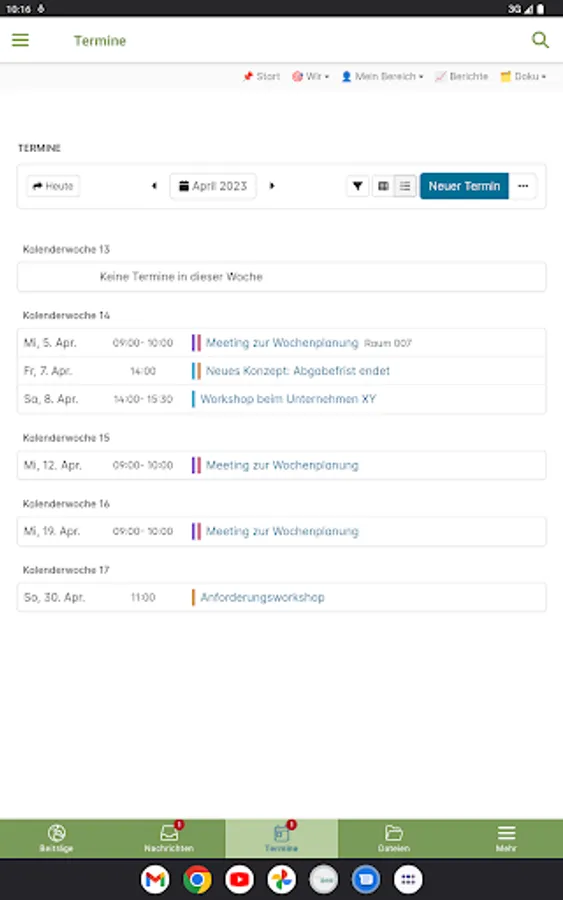Open the hamburger menu icon

pos(20,40)
